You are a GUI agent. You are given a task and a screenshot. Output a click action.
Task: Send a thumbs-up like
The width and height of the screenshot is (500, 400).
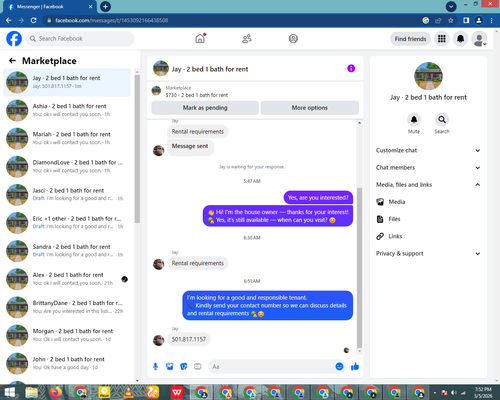click(355, 366)
